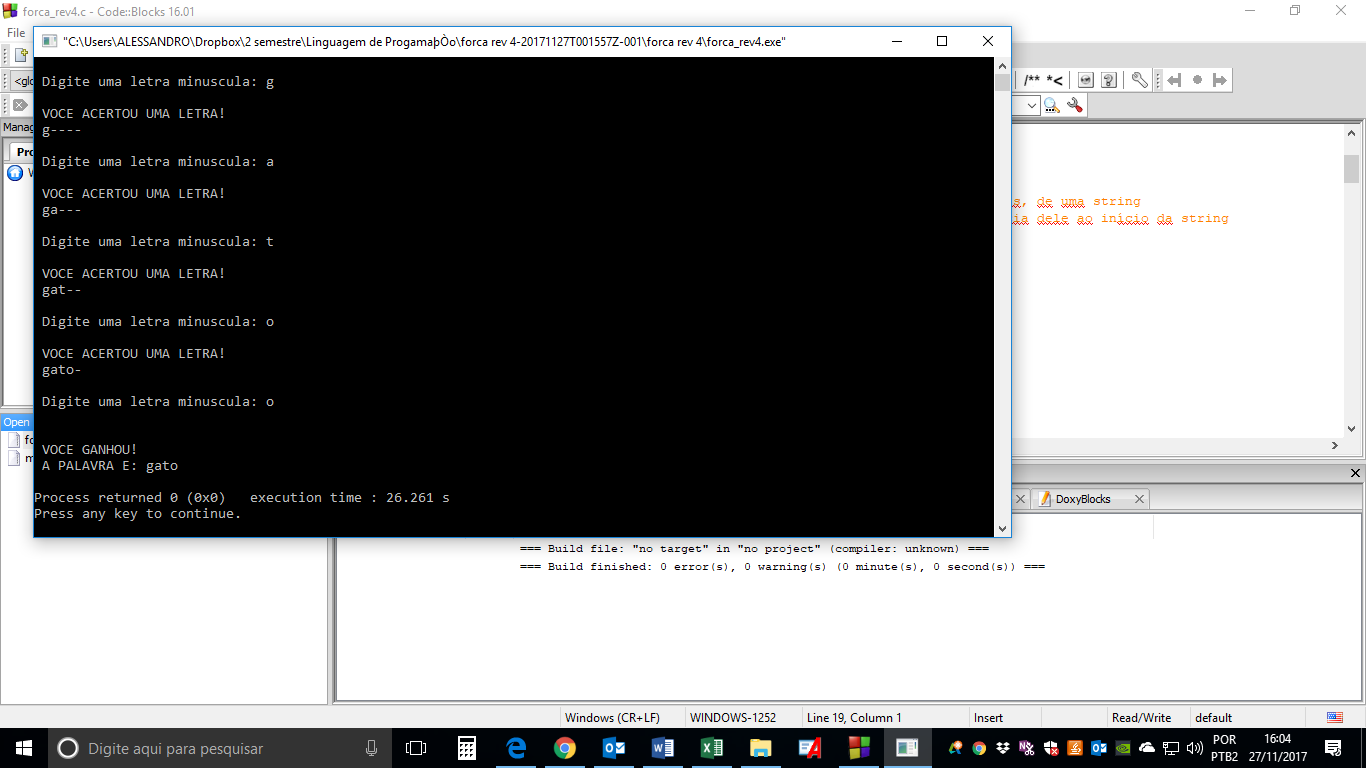1366x768 pixels.
Task: Click 'default' in the status bar
Action: click(x=1213, y=718)
